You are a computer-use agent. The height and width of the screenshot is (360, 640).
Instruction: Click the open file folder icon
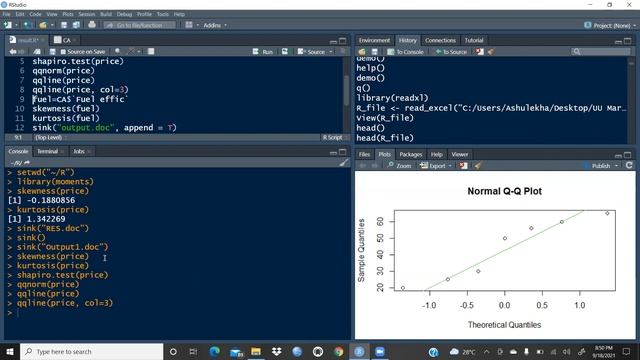point(43,25)
